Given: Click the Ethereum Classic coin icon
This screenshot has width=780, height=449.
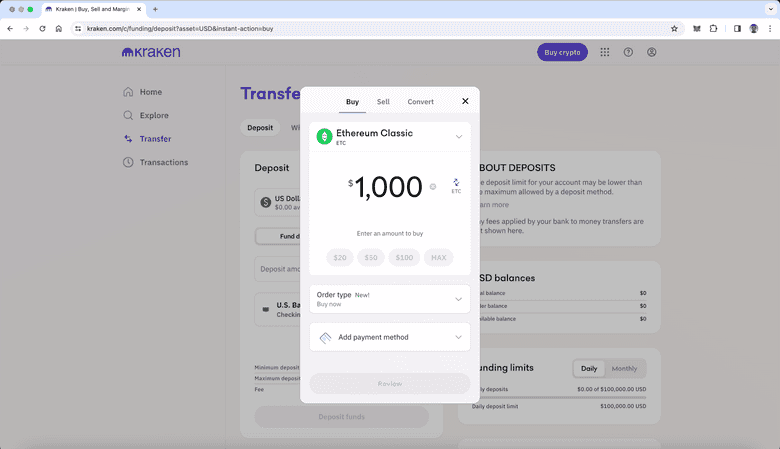Looking at the screenshot, I should [x=324, y=136].
